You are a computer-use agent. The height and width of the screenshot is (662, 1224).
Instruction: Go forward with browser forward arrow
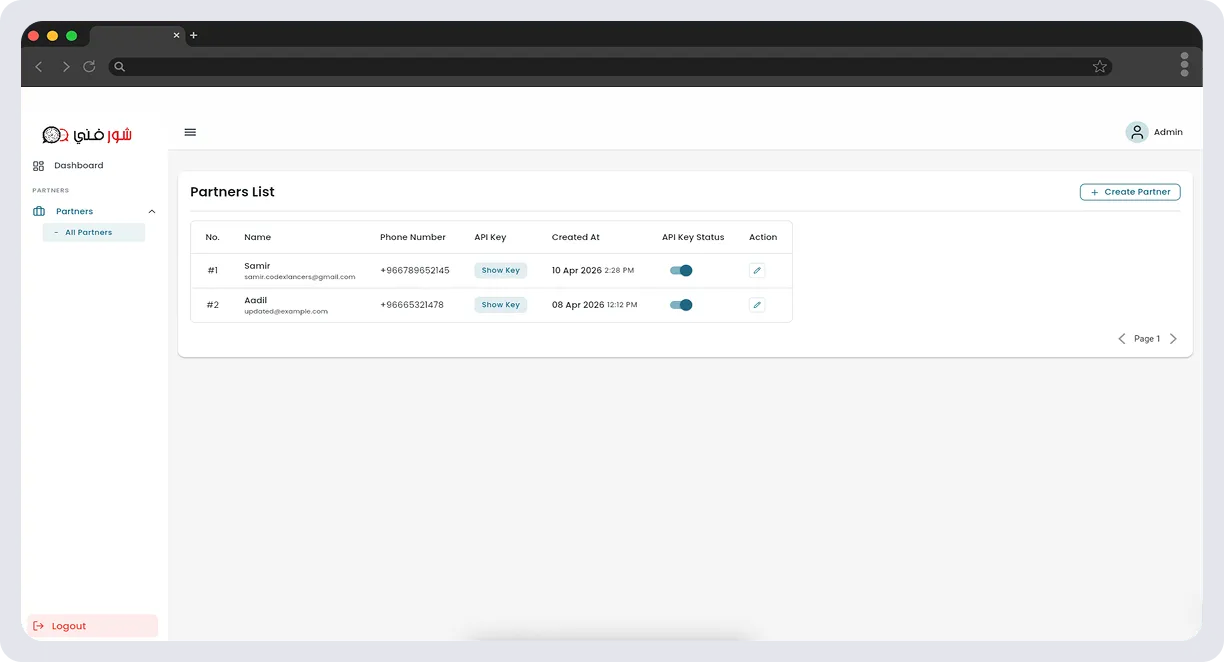65,66
